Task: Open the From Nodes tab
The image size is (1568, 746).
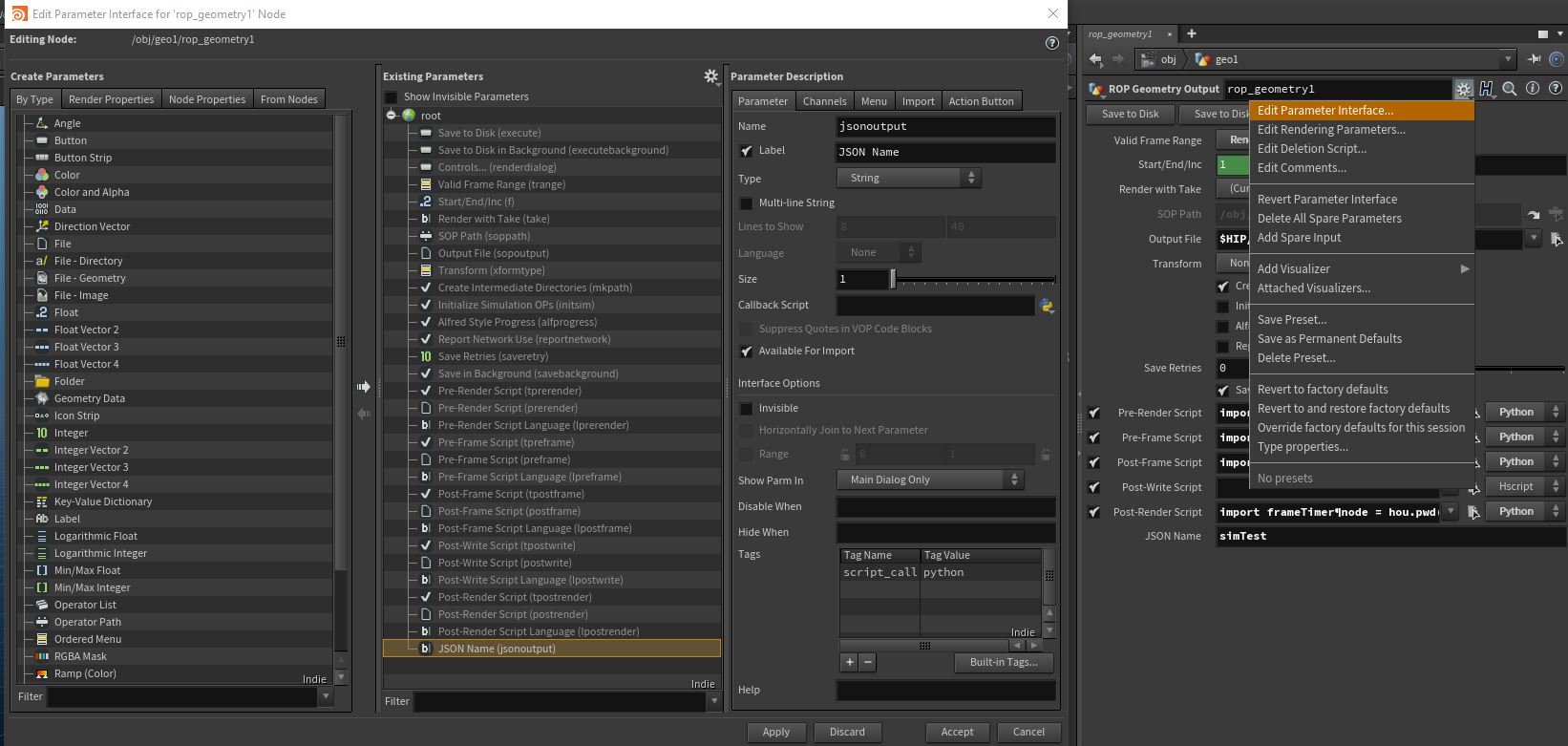Action: 288,99
